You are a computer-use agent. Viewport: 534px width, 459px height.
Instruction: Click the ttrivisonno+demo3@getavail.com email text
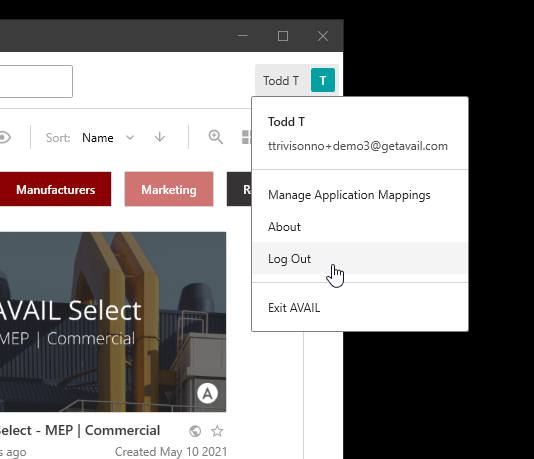tap(358, 146)
